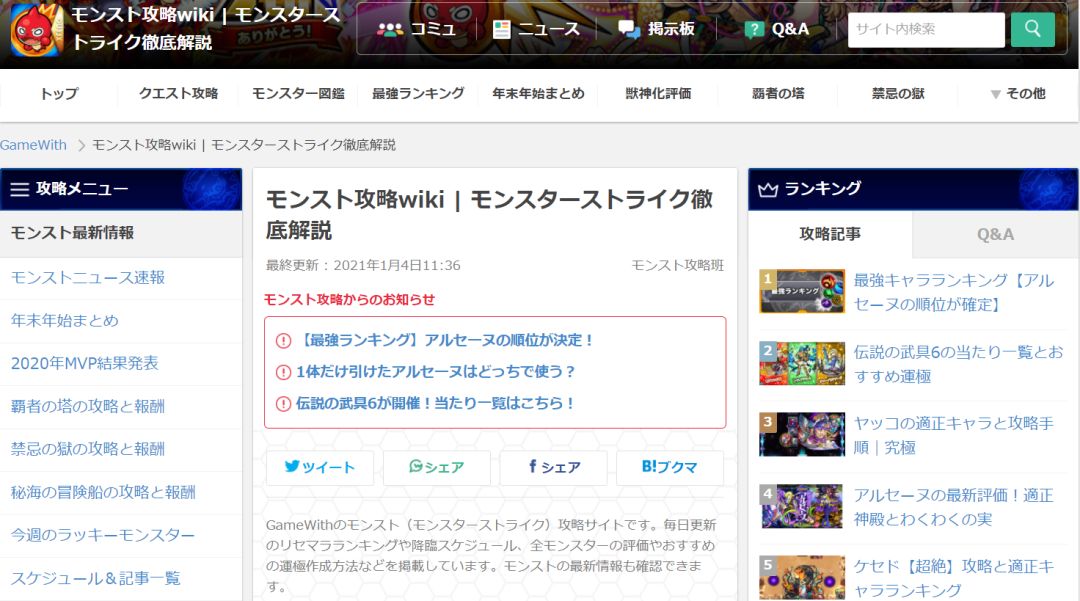
Task: Click the hamburger icon beside 攻略メニュー
Action: tap(19, 189)
